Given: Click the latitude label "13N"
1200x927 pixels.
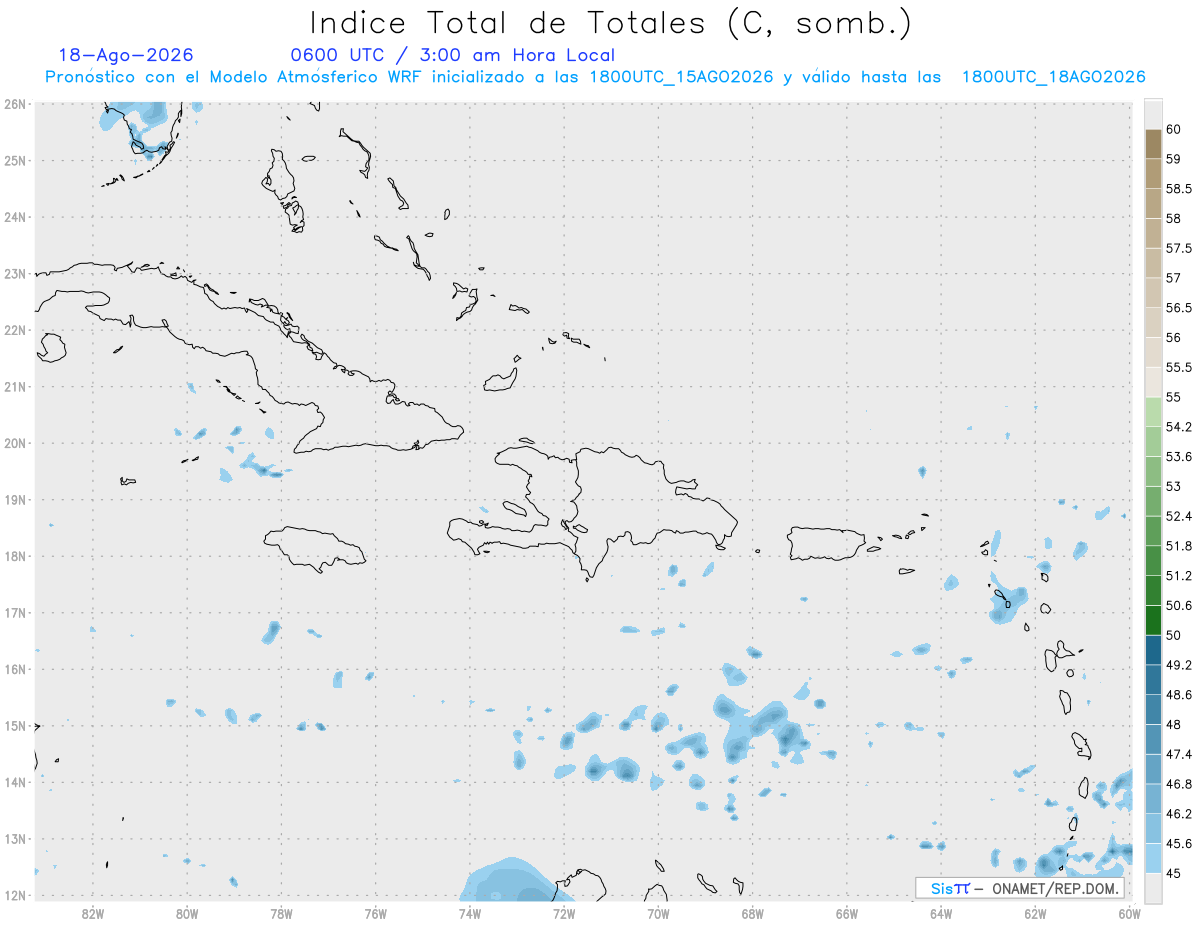Looking at the screenshot, I should coord(15,839).
